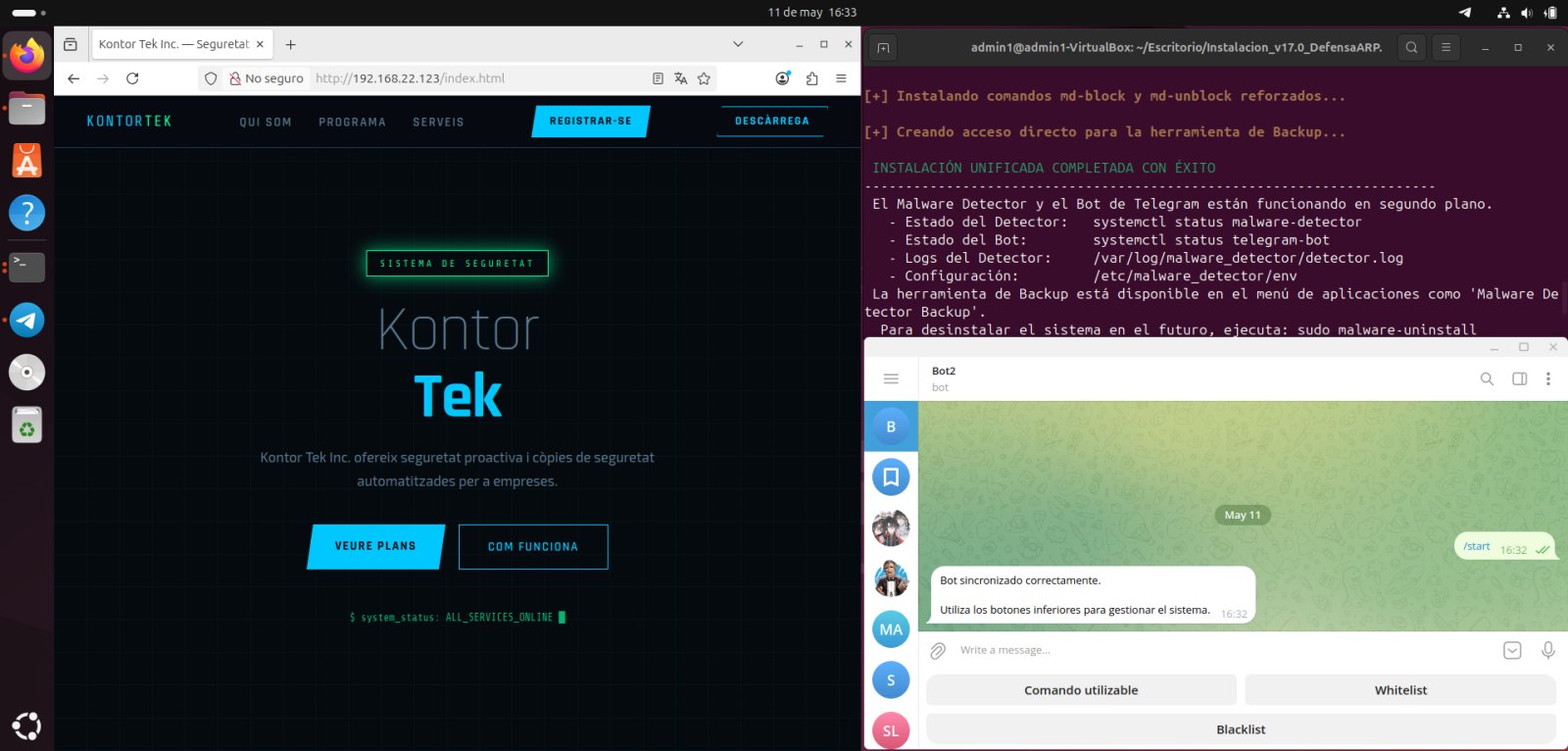Click the system_status ALL_SERVICES_ONLINE text

[x=457, y=618]
